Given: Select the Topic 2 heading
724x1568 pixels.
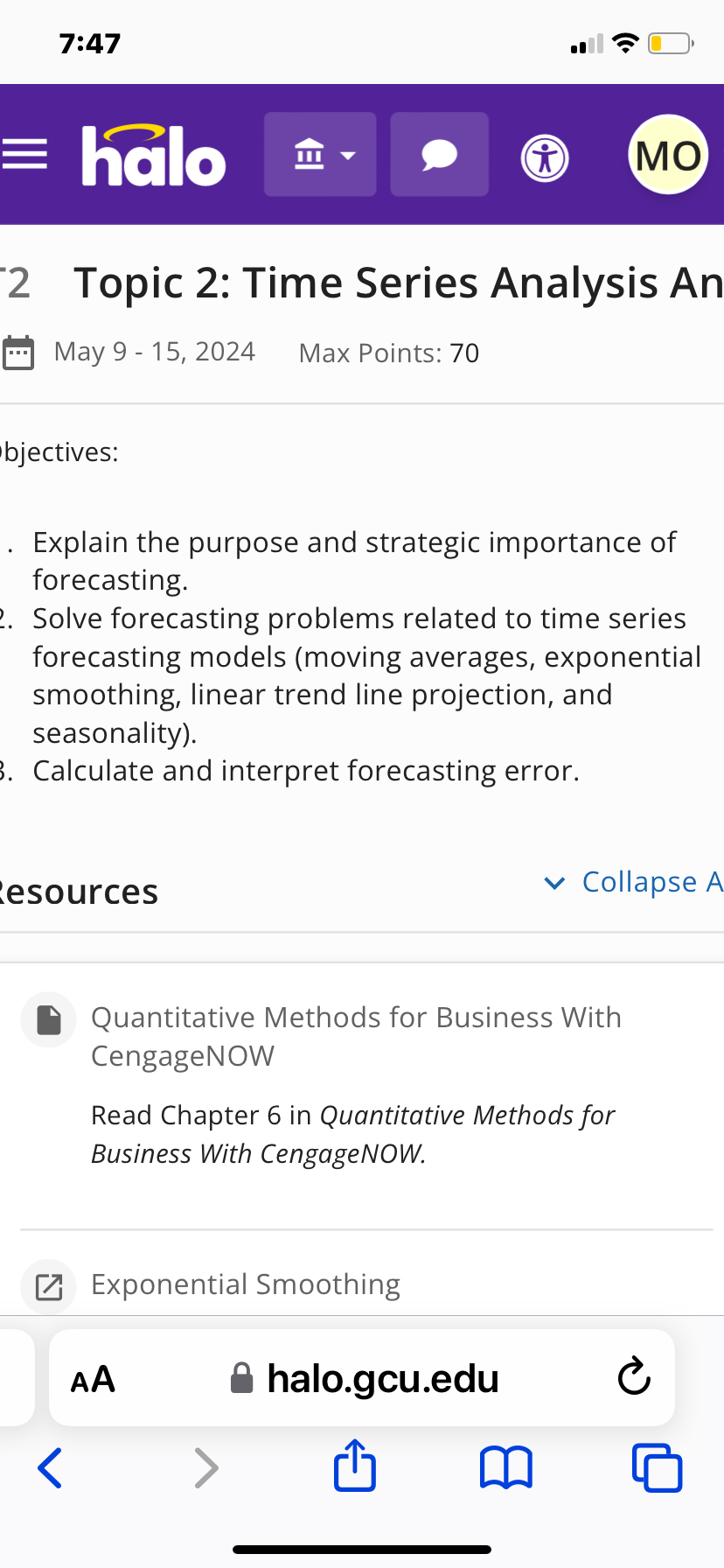Looking at the screenshot, I should [393, 283].
